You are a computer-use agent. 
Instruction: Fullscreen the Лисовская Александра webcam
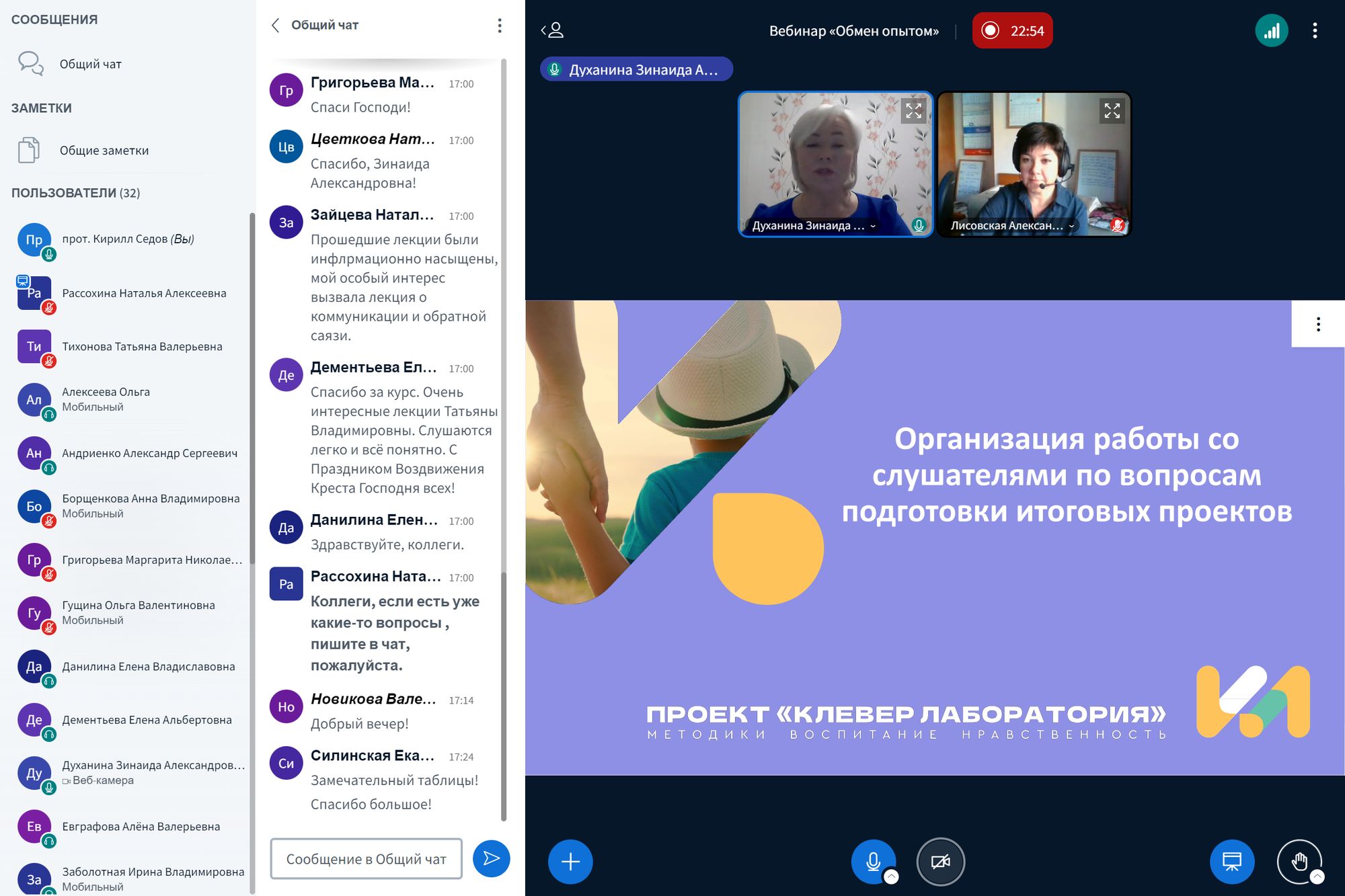pos(1112,110)
